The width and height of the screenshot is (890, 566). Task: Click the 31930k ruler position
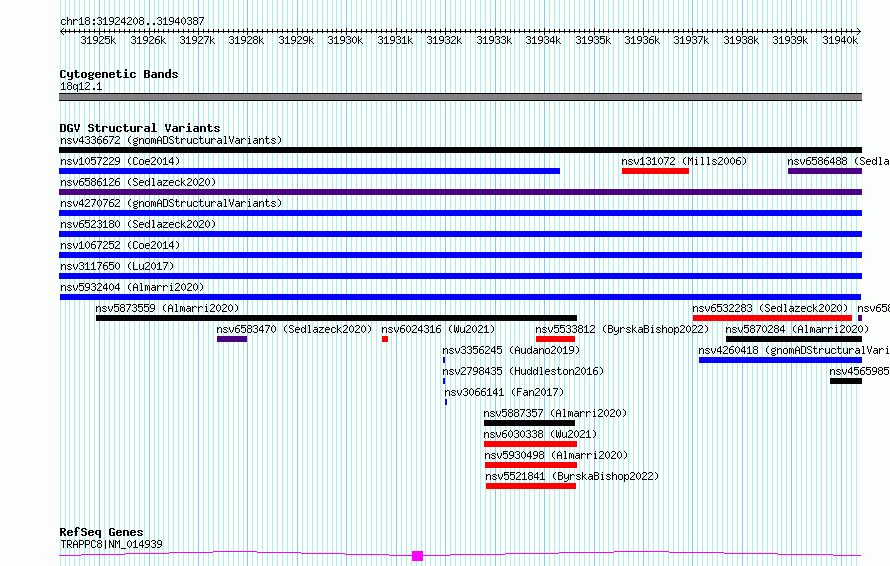point(345,40)
